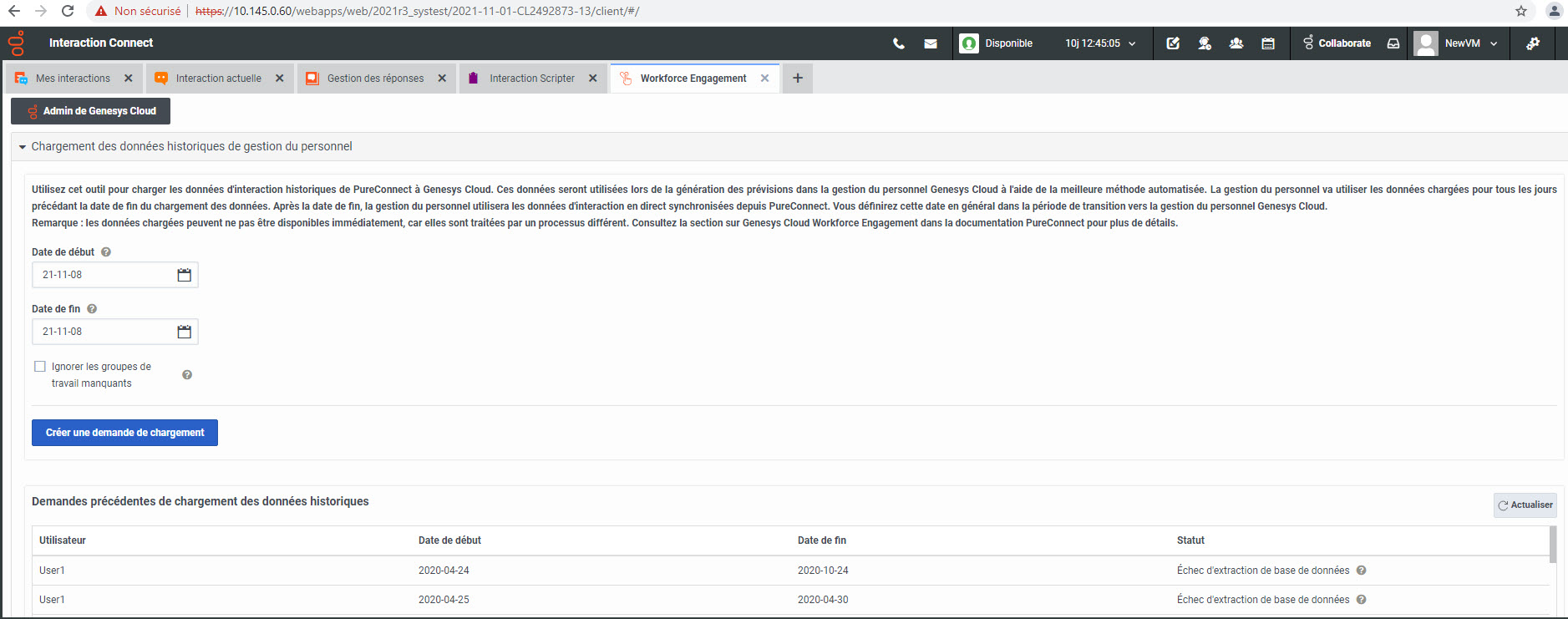Add a new tab with plus button

coord(798,79)
